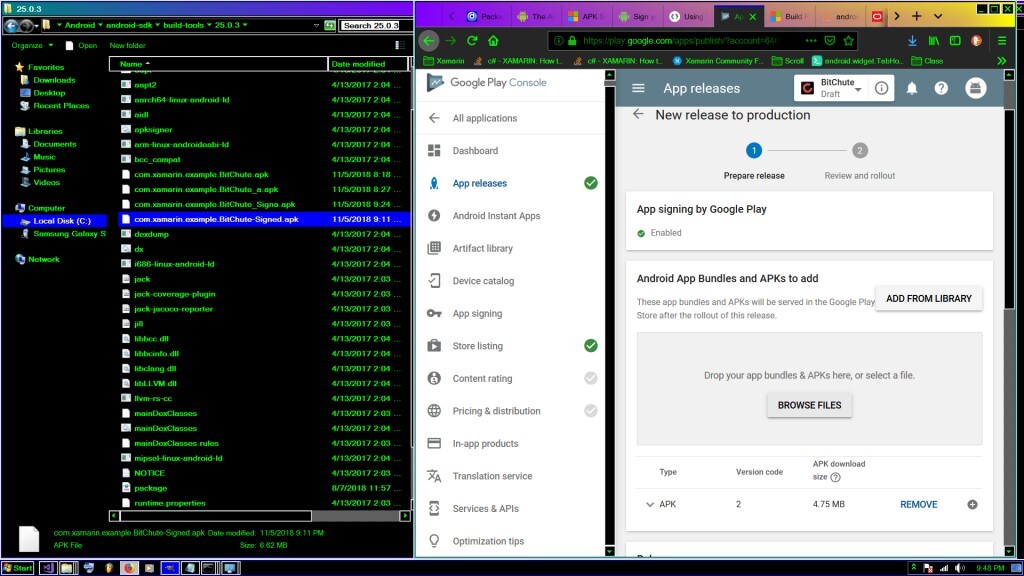Bookmark this page with the star icon
The image size is (1024, 576).
pos(848,41)
